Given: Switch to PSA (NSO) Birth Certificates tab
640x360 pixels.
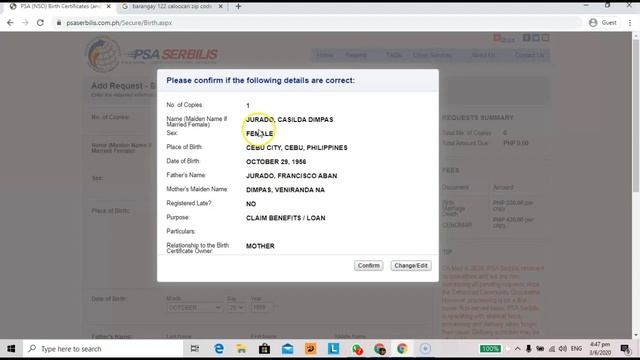Looking at the screenshot, I should pos(60,7).
